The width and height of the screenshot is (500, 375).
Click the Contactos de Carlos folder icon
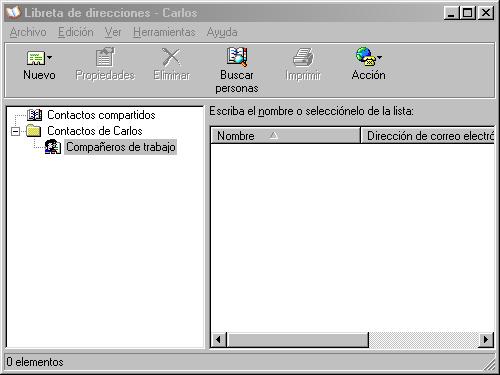coord(34,131)
